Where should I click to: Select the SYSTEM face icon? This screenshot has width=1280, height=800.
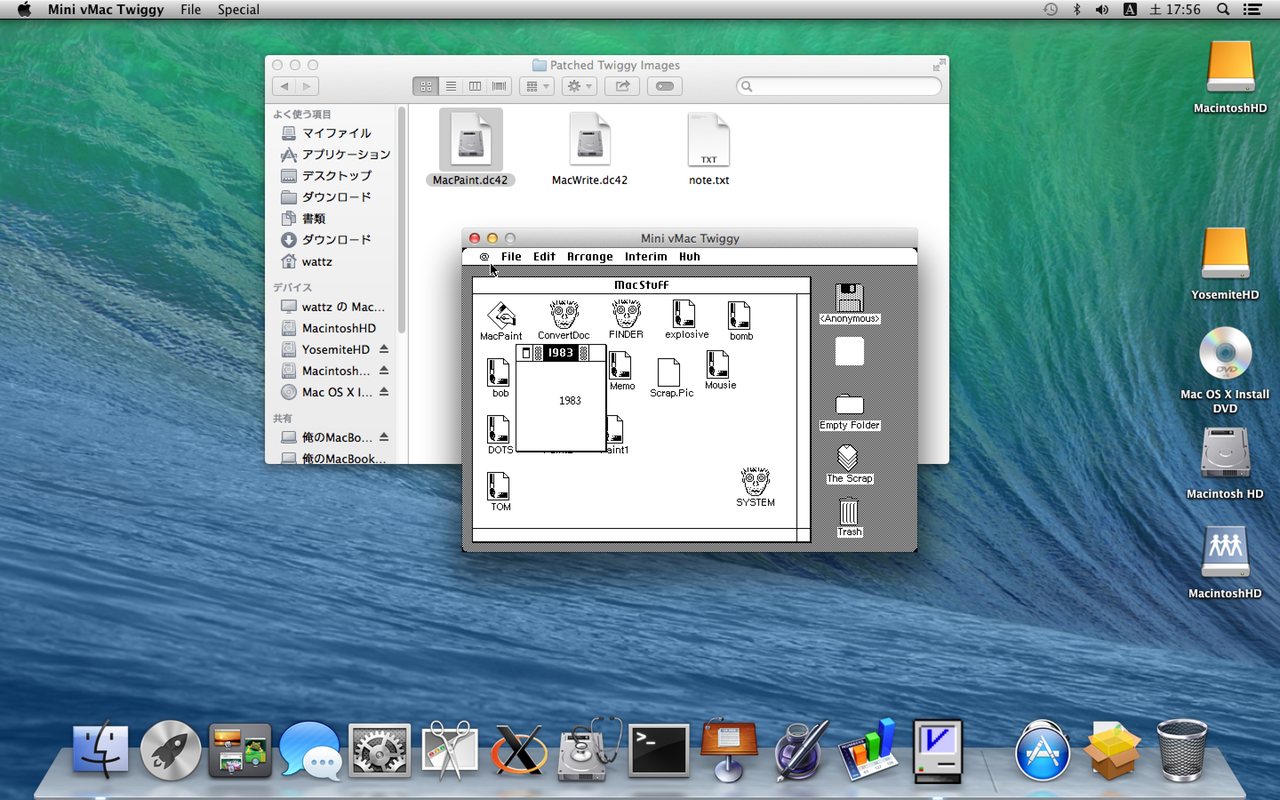click(x=755, y=482)
